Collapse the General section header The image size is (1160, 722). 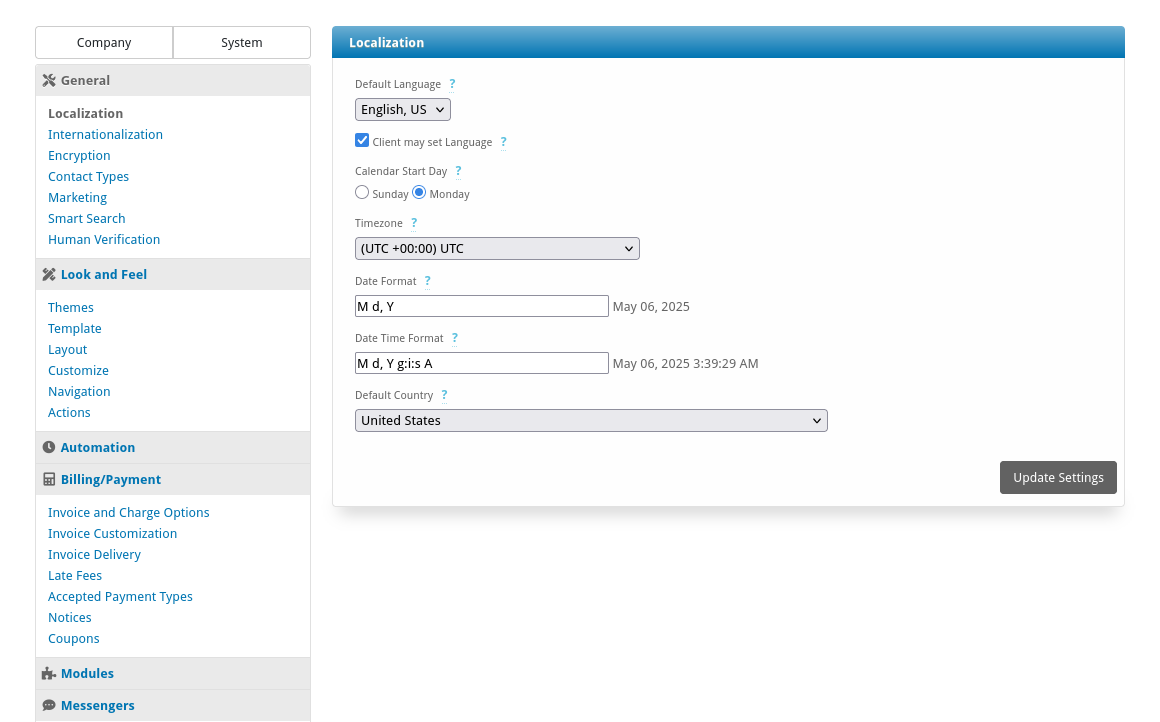coord(173,81)
